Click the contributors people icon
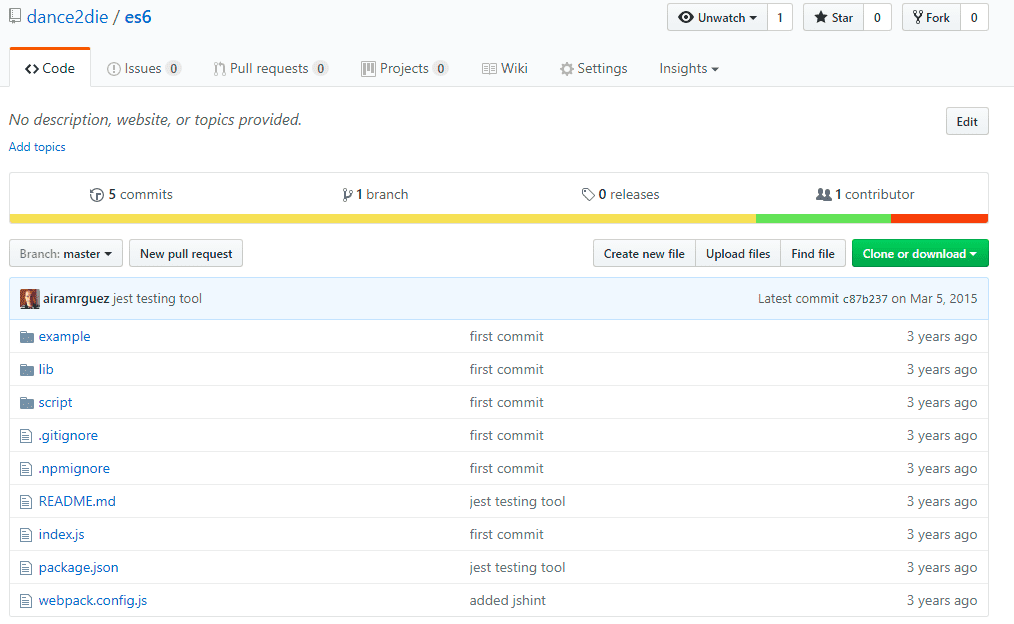The image size is (1014, 624). click(x=823, y=195)
